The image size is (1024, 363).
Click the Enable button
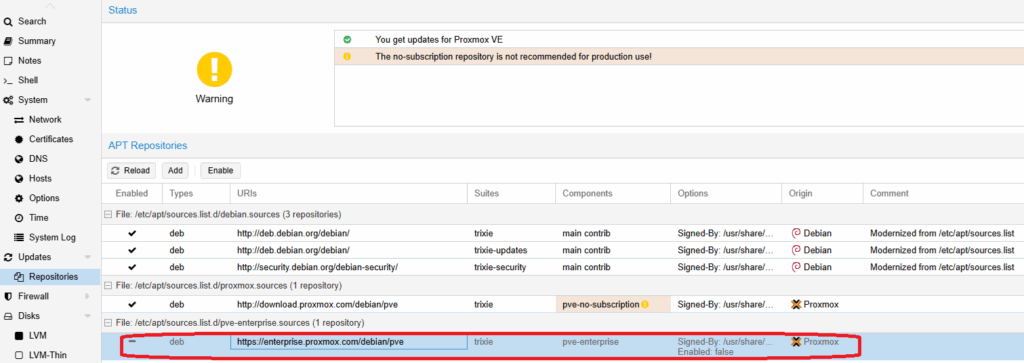221,170
